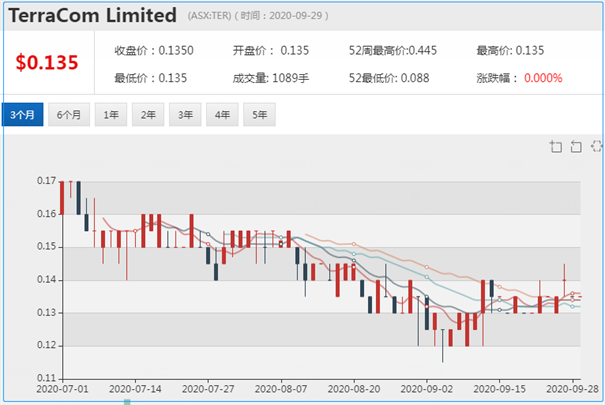Click the 0.12 y-axis label
The image size is (605, 405).
click(46, 345)
